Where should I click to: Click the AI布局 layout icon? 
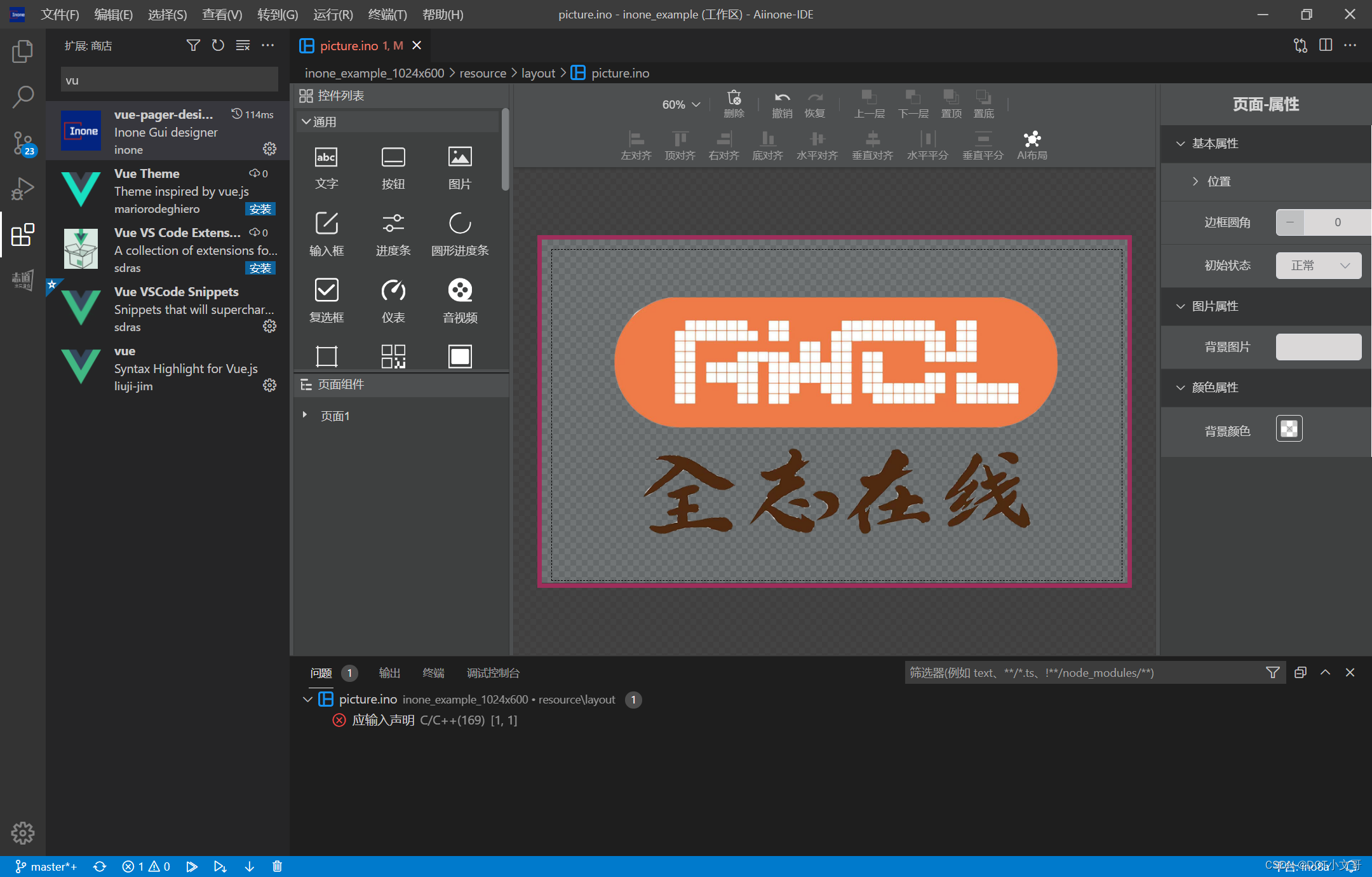(1032, 145)
